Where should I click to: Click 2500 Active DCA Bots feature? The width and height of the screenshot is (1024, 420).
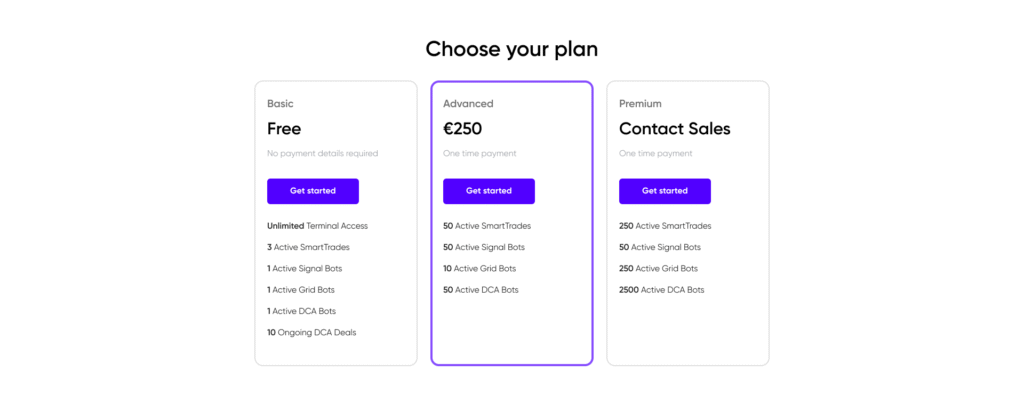click(x=662, y=290)
